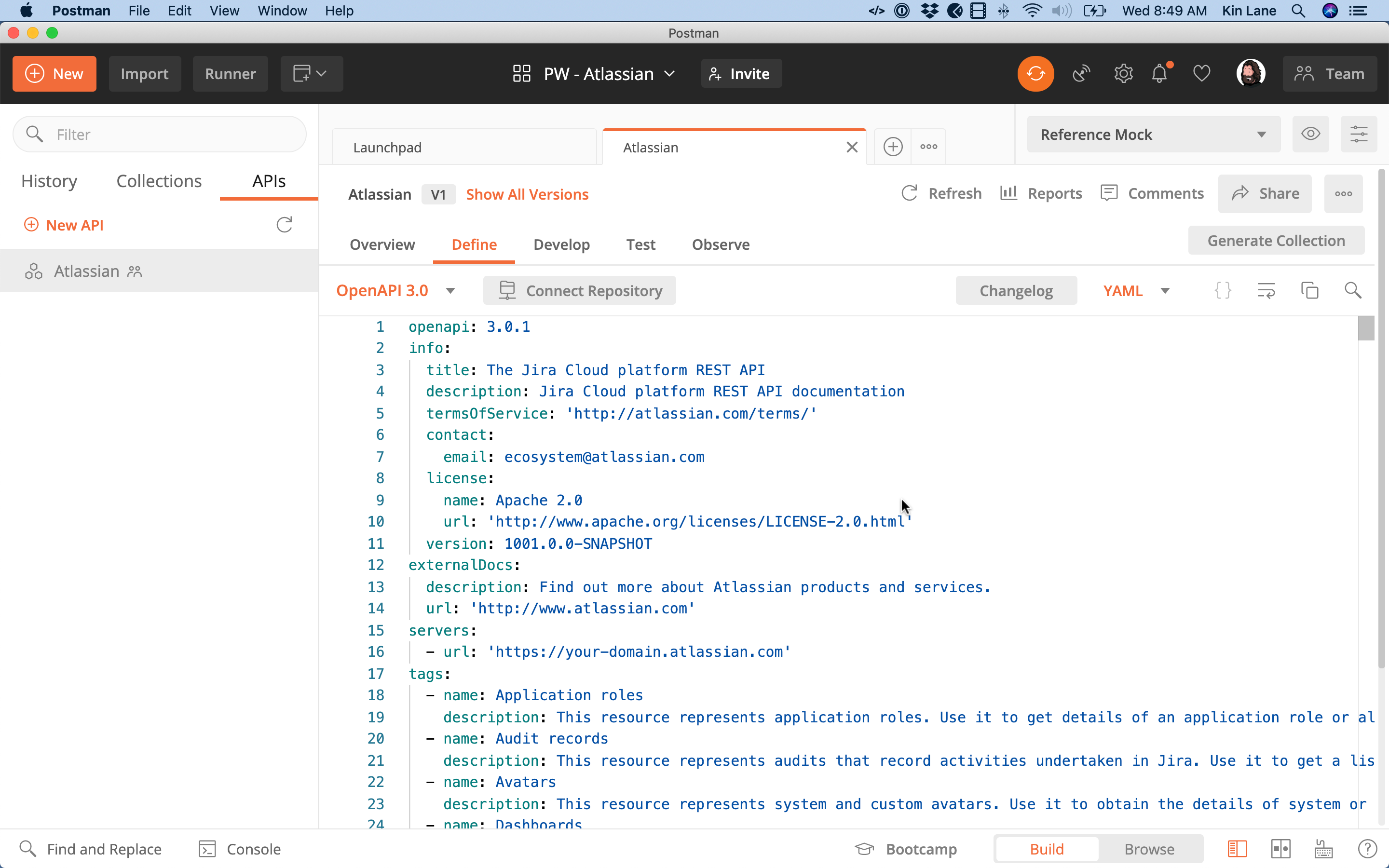Toggle the sidebar layout icon in status bar
This screenshot has width=1389, height=868.
point(1237,849)
